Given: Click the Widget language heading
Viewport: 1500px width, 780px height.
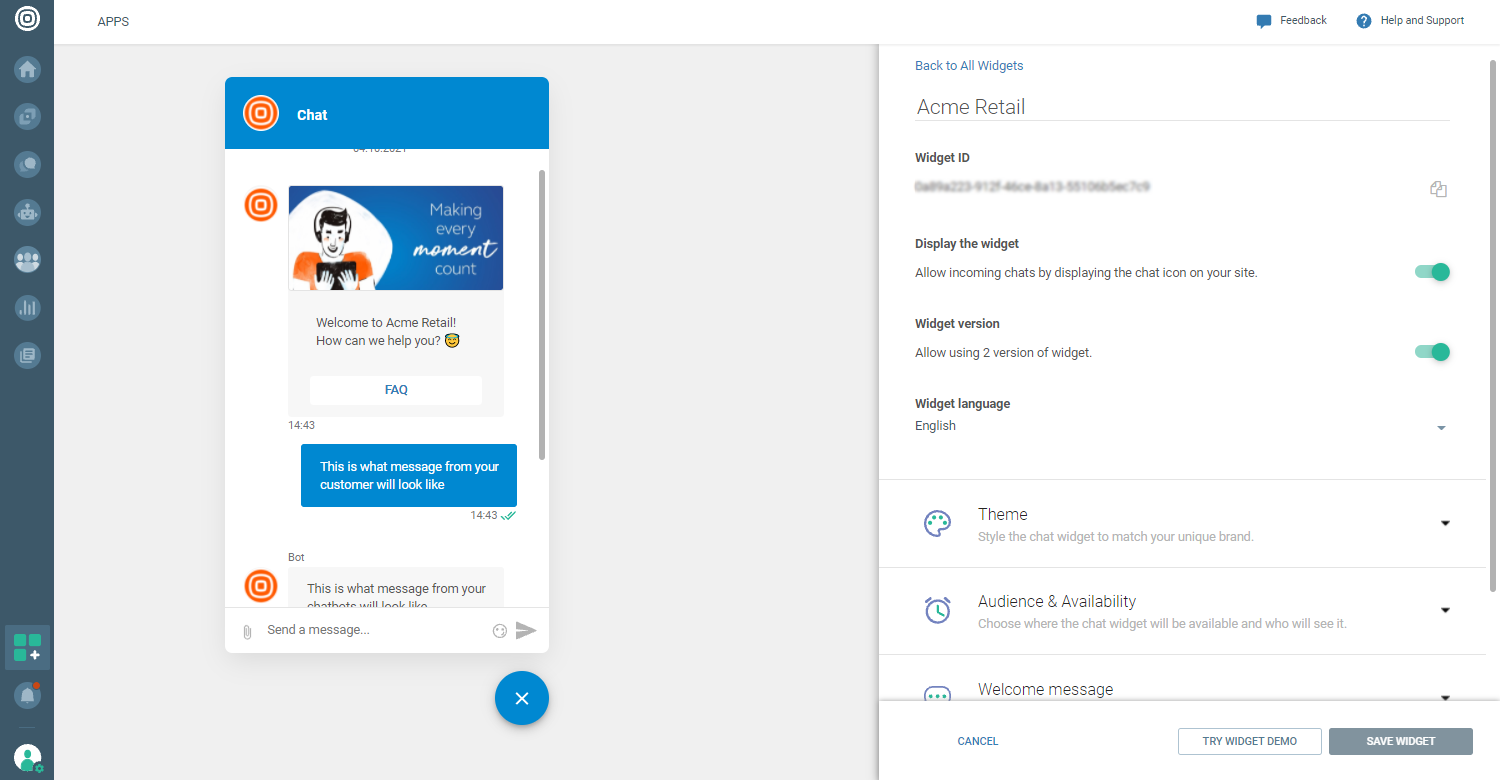Looking at the screenshot, I should [x=963, y=404].
